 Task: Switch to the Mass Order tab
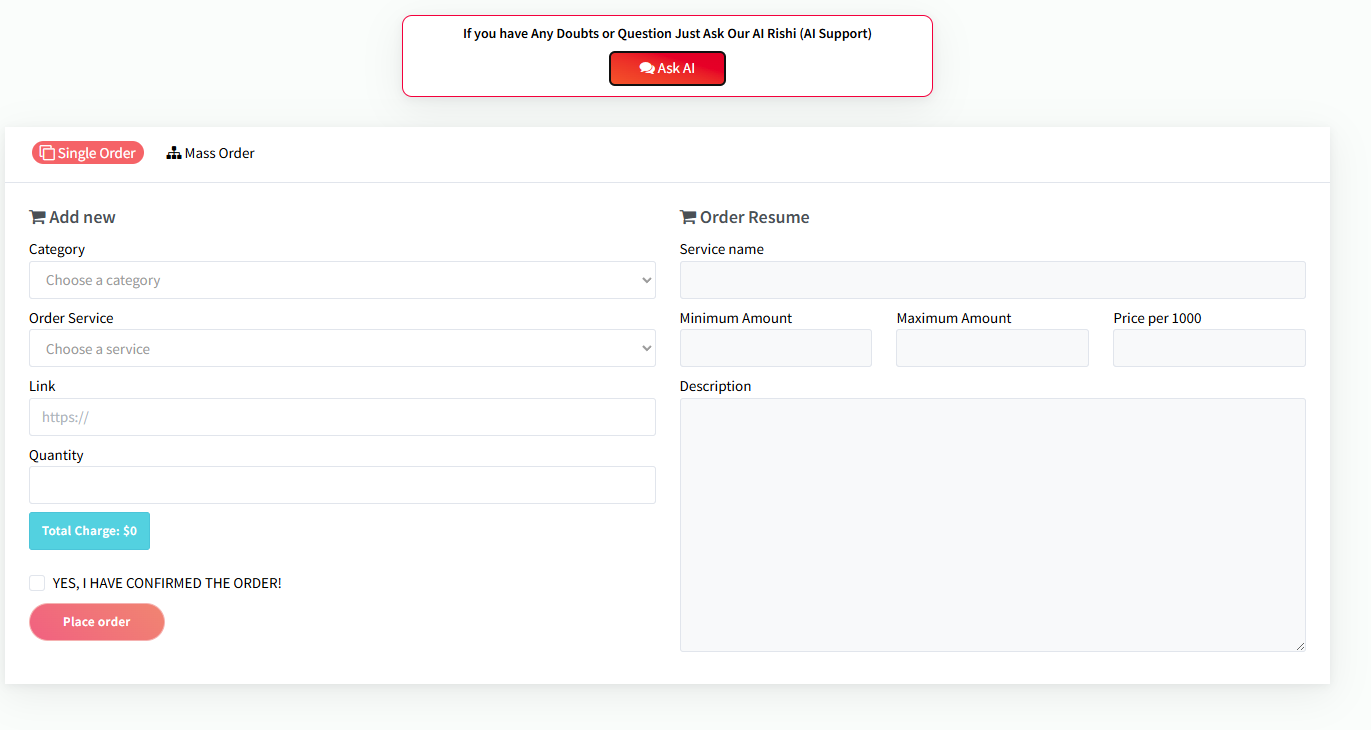pos(211,153)
